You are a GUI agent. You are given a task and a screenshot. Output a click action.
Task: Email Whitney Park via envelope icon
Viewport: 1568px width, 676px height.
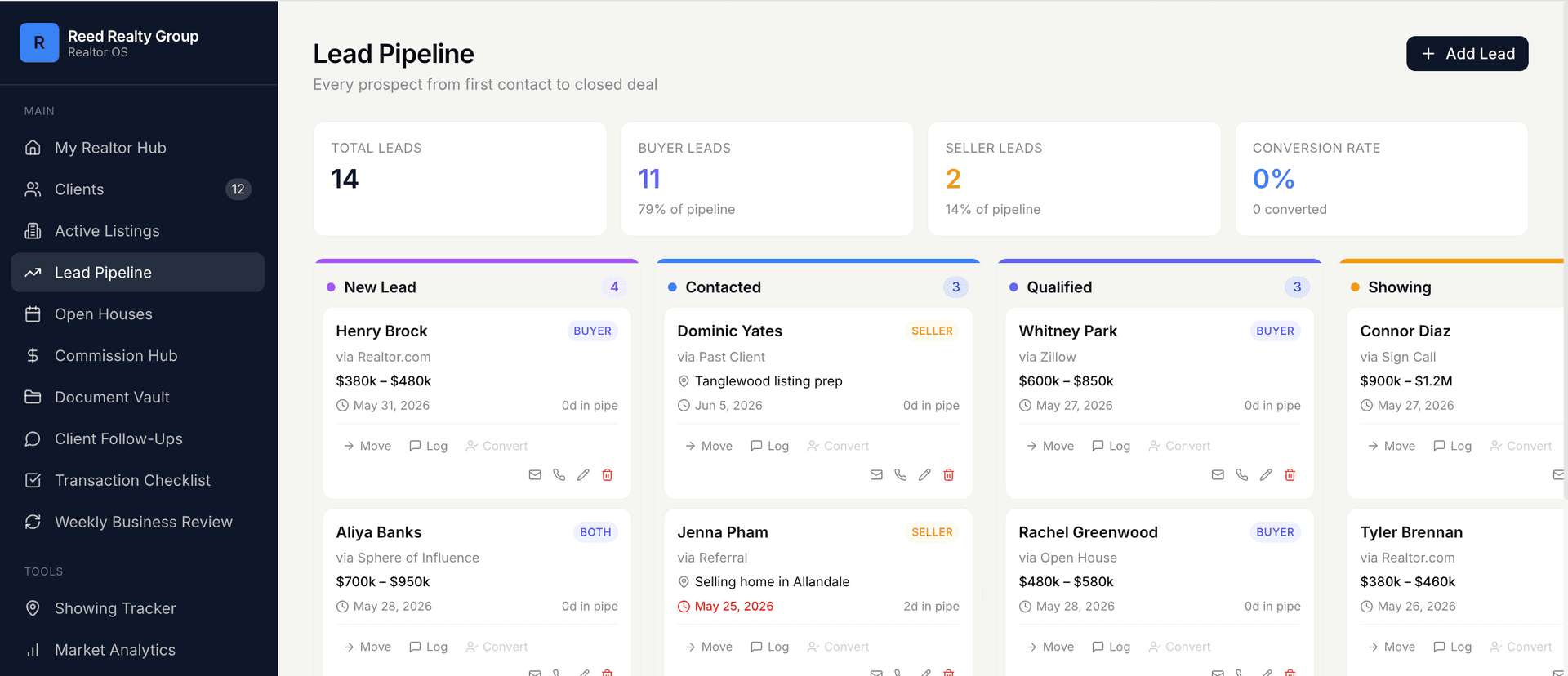pos(1218,474)
